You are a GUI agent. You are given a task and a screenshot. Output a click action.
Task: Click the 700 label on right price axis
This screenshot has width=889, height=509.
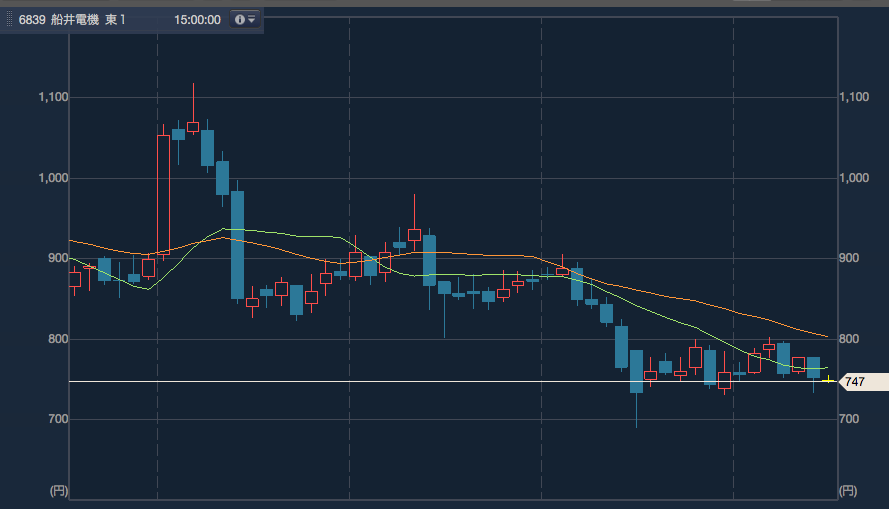(x=849, y=419)
